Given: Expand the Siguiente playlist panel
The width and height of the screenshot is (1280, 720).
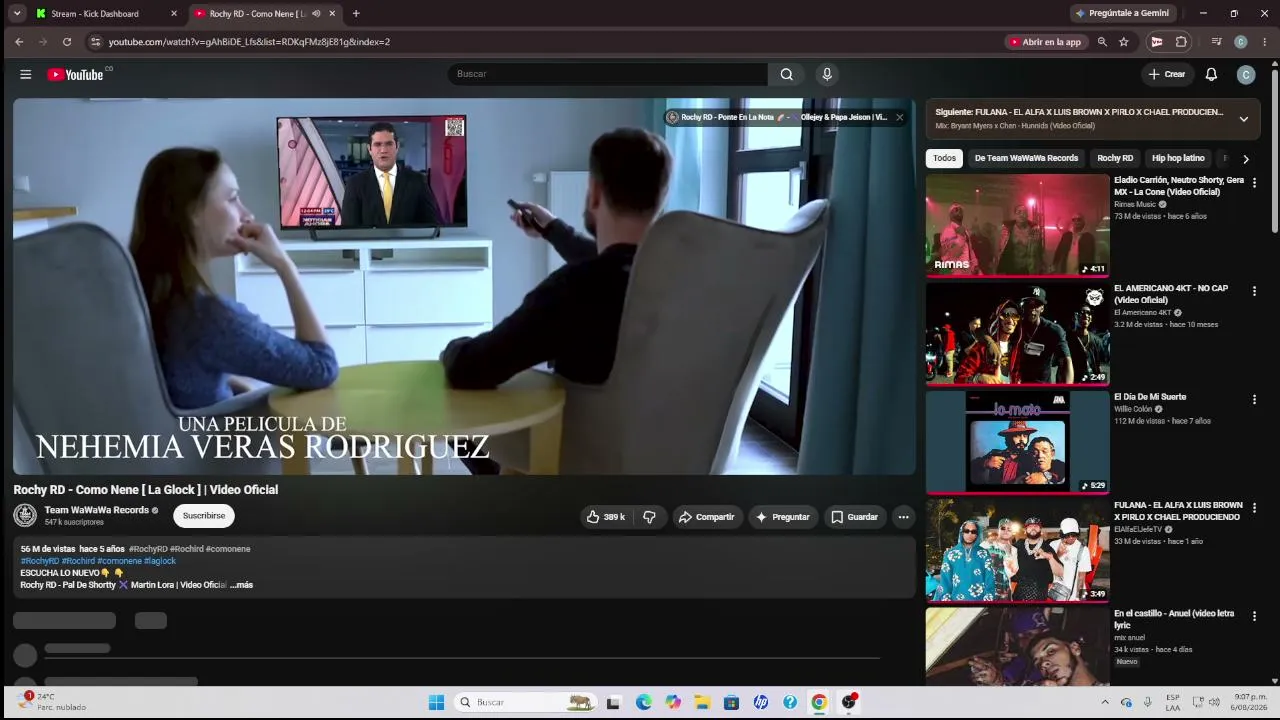Looking at the screenshot, I should [x=1244, y=119].
